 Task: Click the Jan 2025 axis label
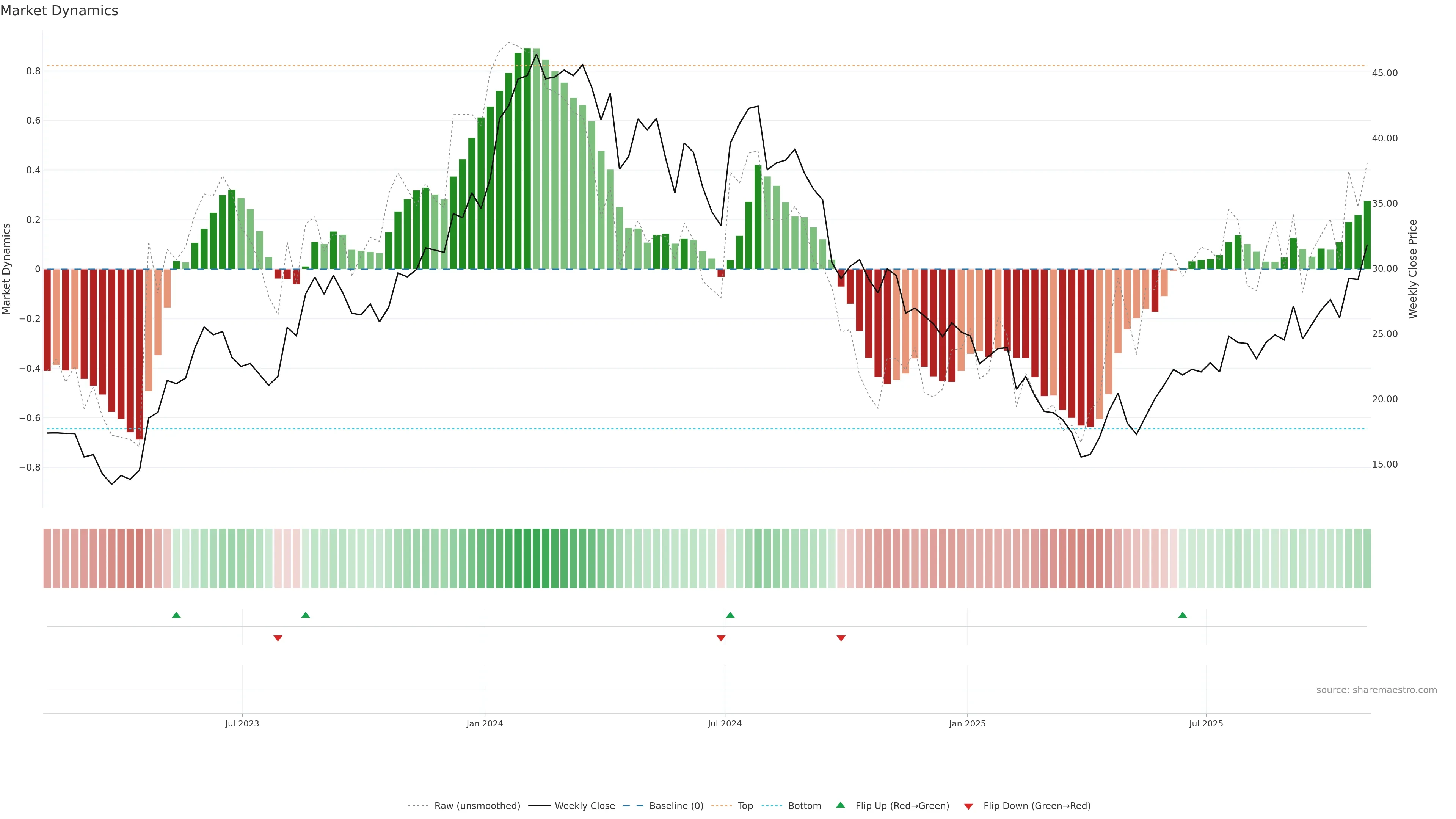967,723
